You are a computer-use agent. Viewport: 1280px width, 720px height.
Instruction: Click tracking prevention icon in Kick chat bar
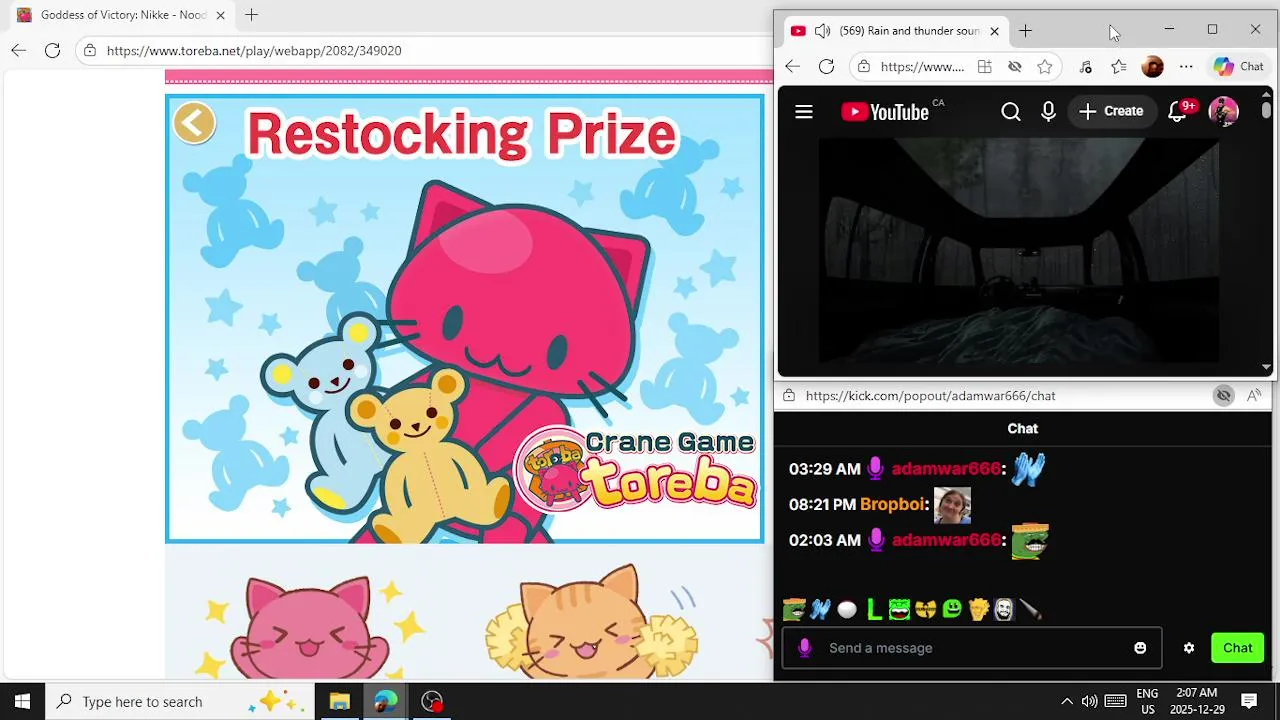coord(1223,396)
